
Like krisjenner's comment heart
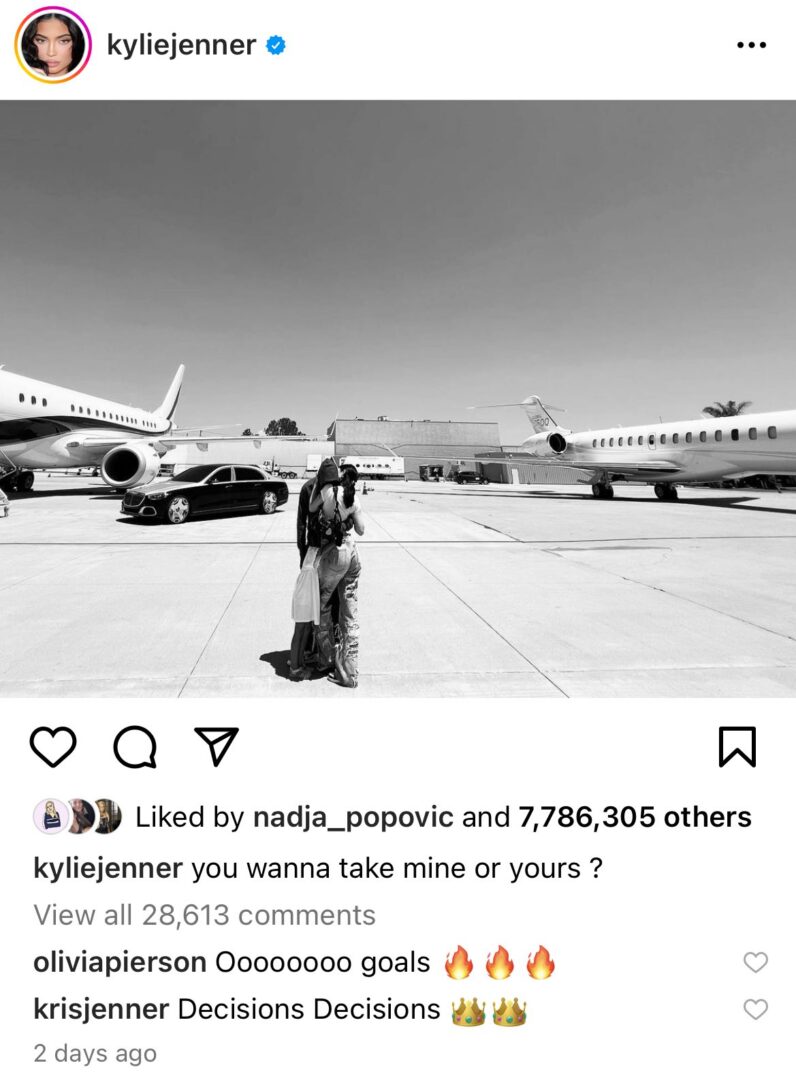point(755,1010)
